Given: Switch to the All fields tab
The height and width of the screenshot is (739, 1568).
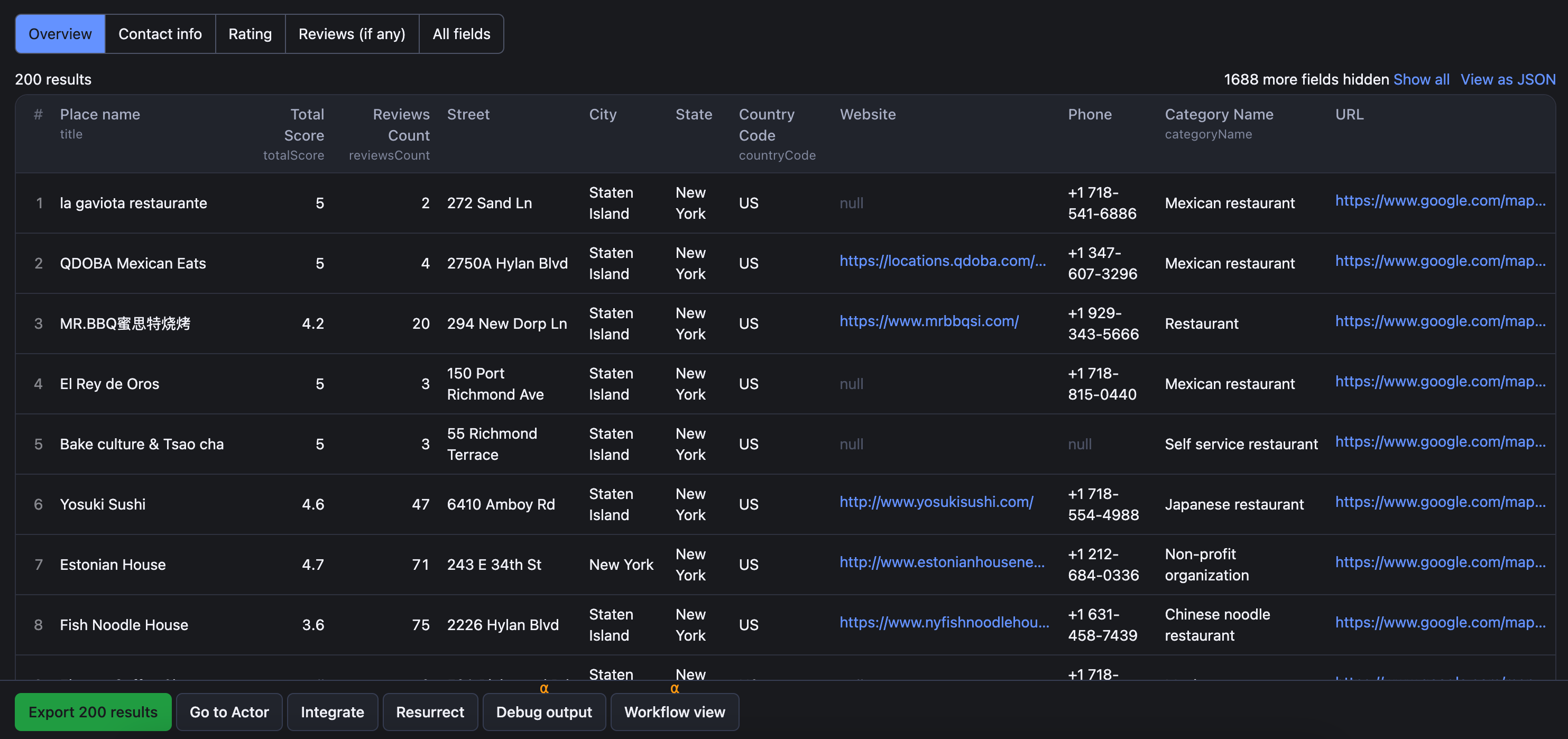Looking at the screenshot, I should coord(462,34).
